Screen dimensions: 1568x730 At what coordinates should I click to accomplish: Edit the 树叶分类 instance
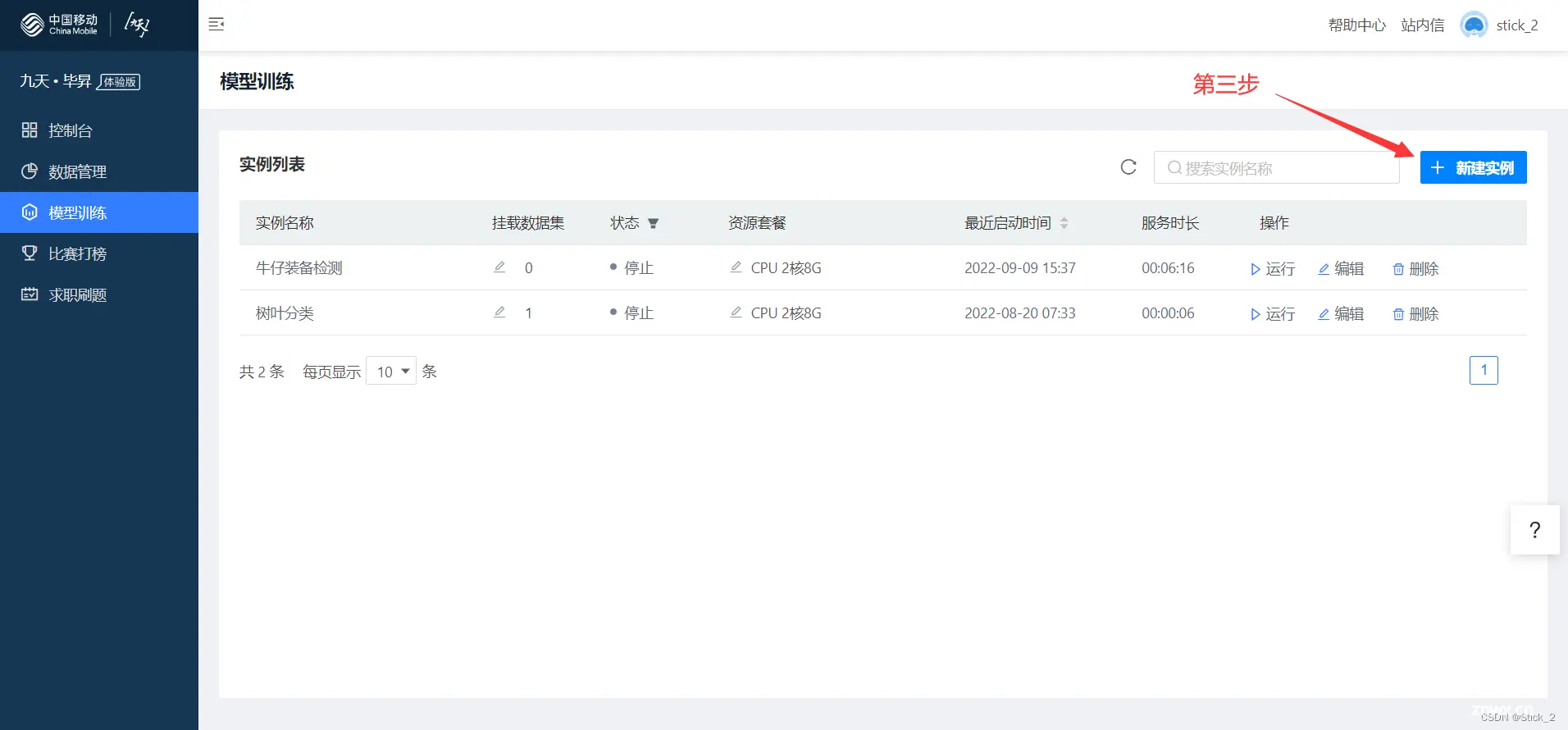point(1341,314)
